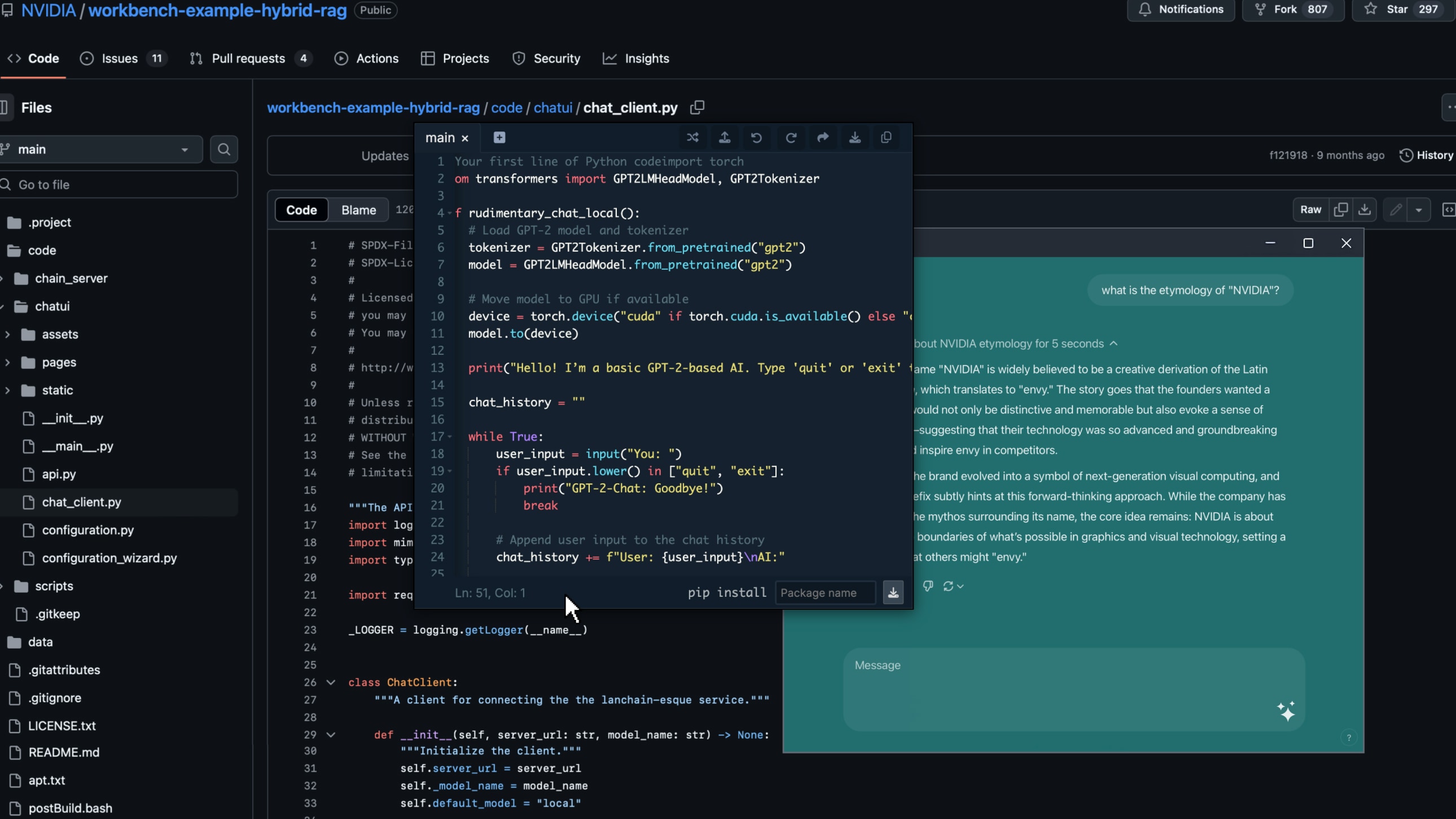1456x819 pixels.
Task: Select the Code view toggle
Action: tap(301, 210)
